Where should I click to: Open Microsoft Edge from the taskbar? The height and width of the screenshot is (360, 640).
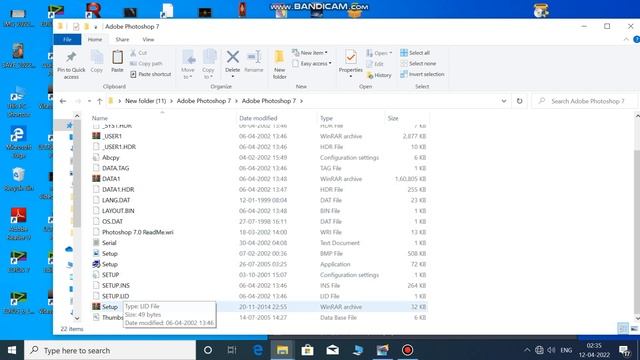(x=258, y=350)
